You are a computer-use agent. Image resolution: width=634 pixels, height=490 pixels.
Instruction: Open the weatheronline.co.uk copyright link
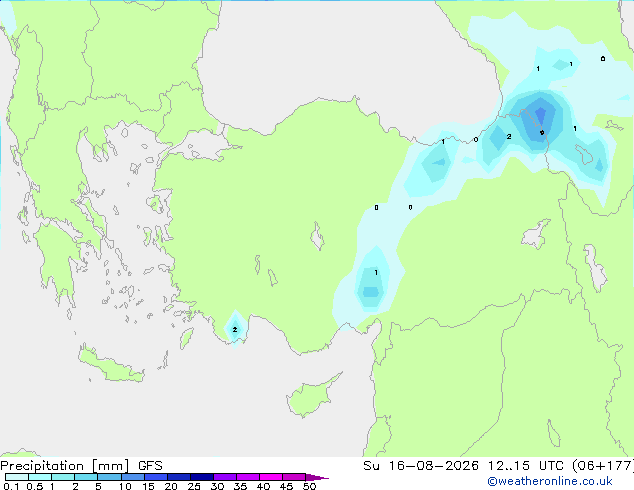pyautogui.click(x=550, y=481)
